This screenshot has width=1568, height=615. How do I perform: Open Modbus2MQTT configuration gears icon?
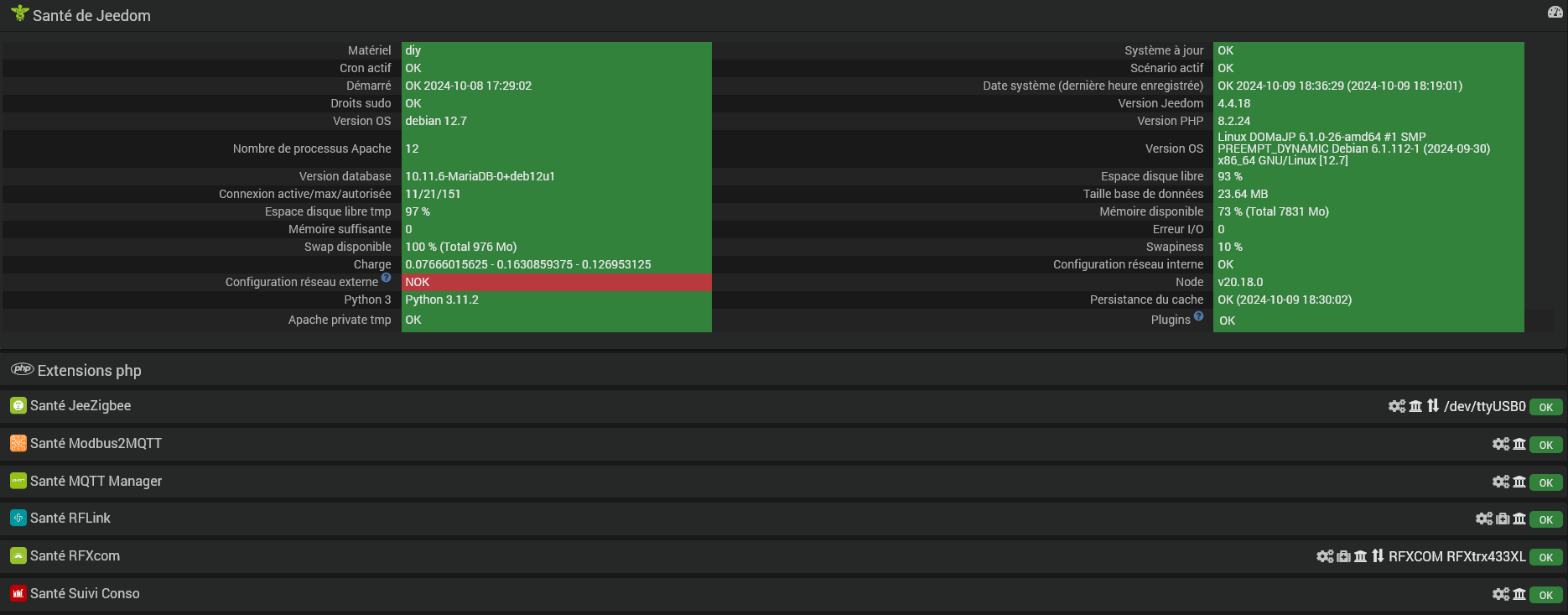[x=1501, y=444]
